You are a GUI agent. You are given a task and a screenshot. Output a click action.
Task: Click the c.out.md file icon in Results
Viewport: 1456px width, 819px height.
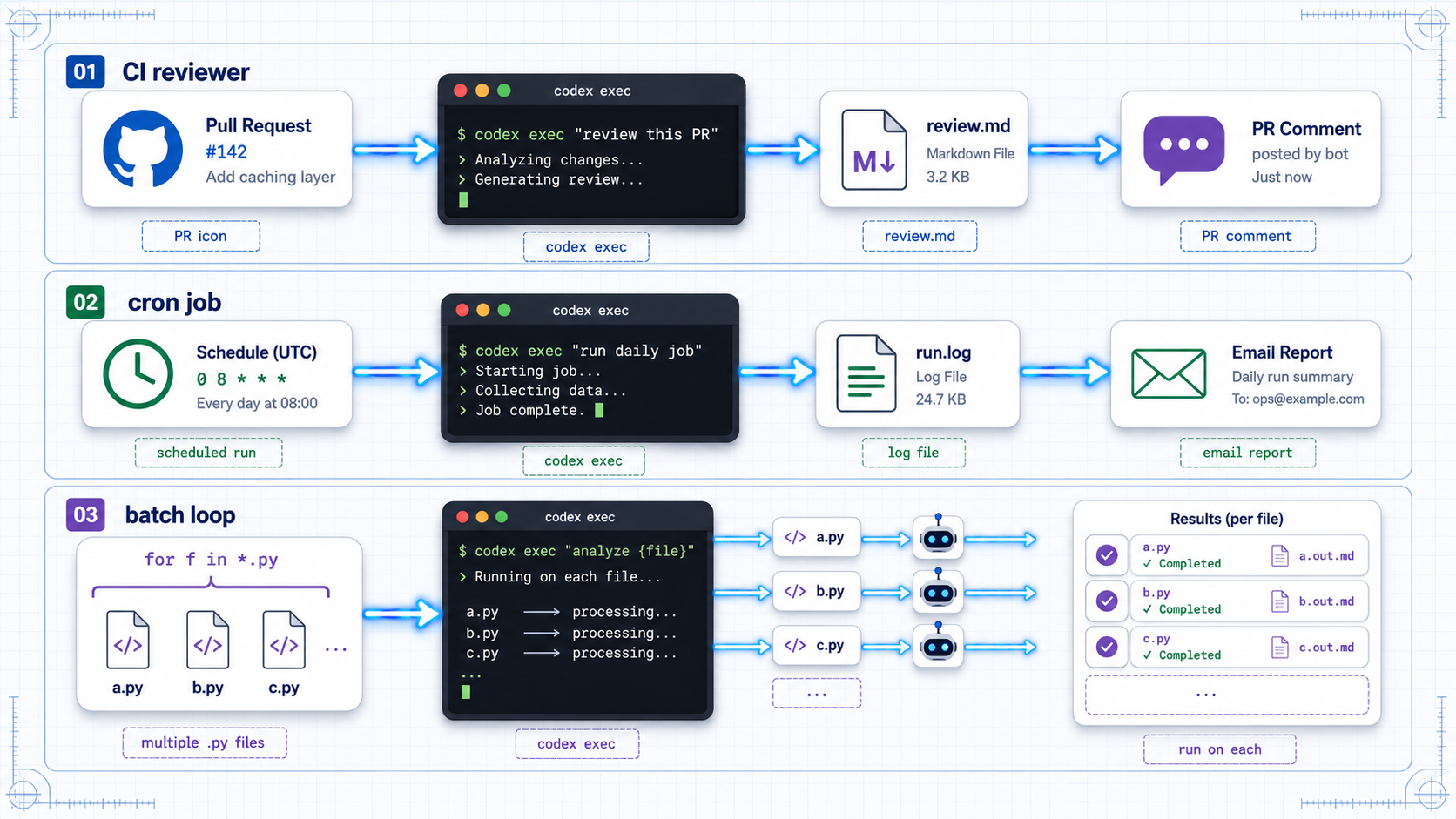point(1280,647)
